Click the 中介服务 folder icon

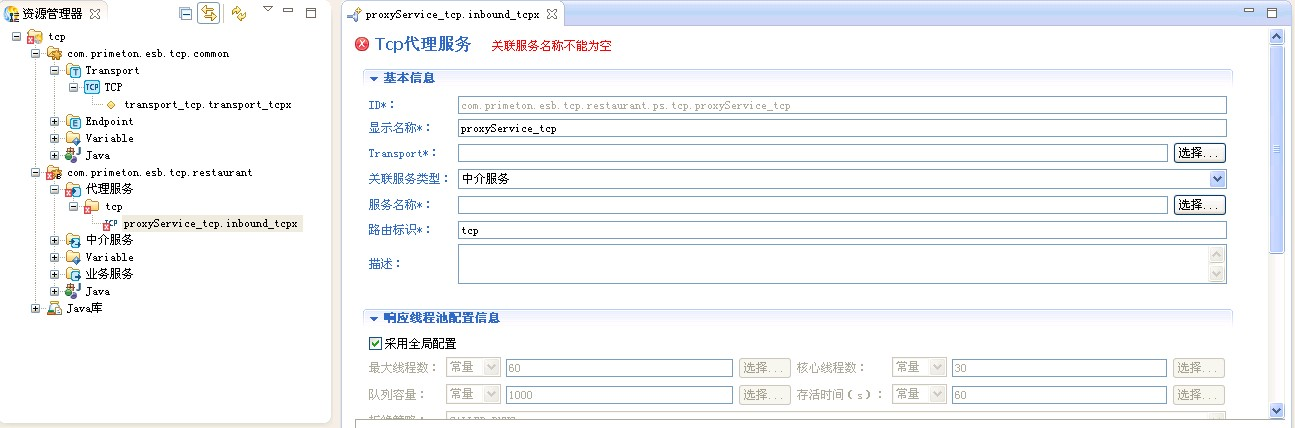click(x=74, y=240)
